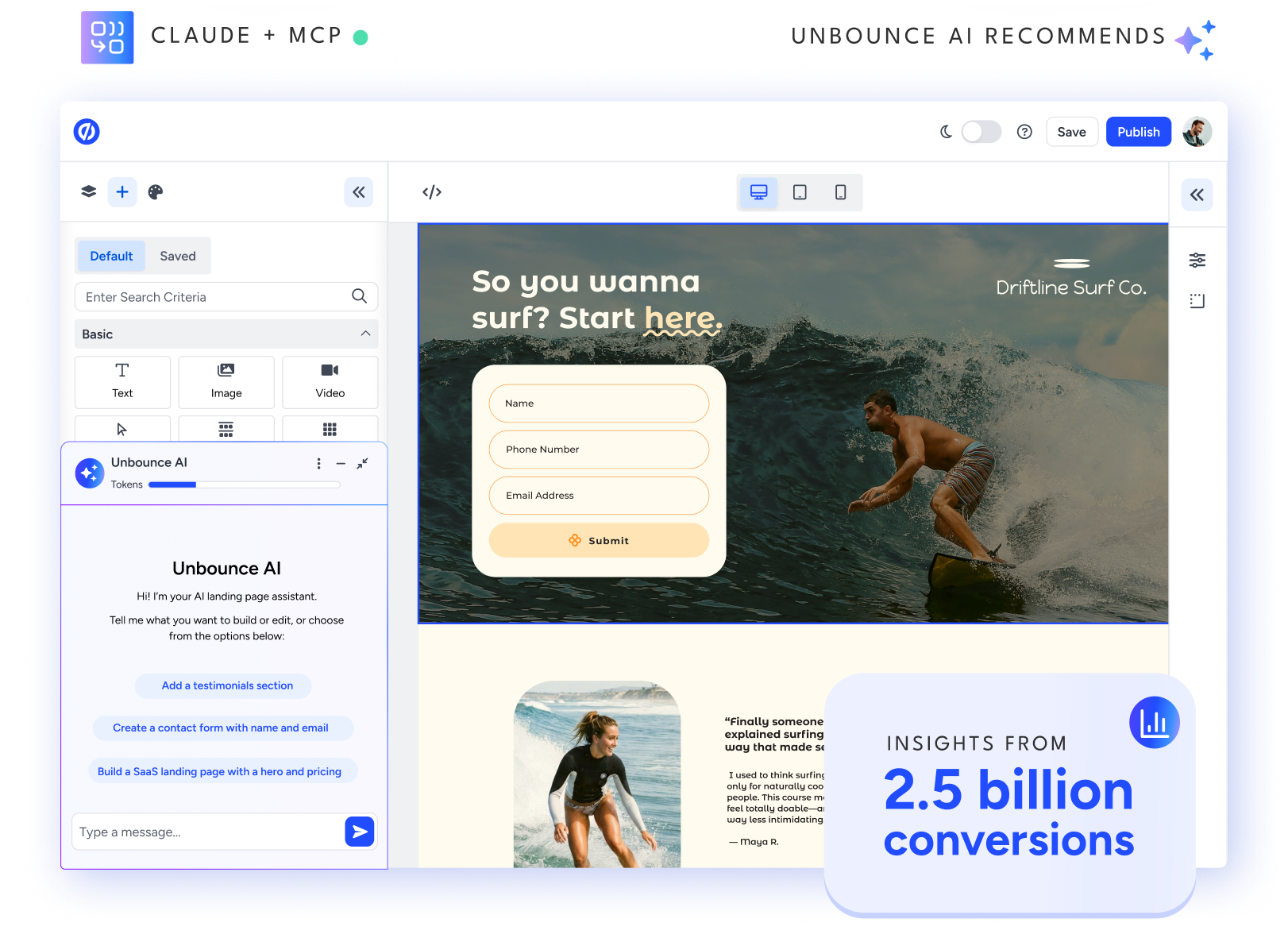Shrink the Unbounce AI chat window
The image size is (1288, 942).
(362, 464)
